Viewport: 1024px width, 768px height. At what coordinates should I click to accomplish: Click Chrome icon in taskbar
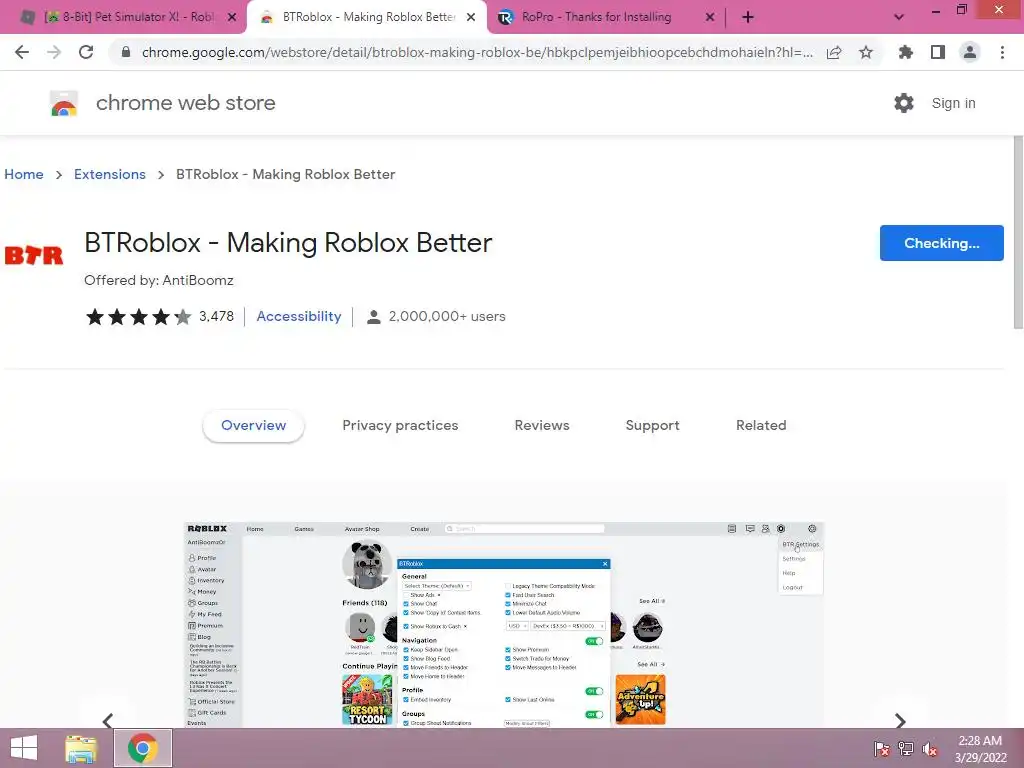[x=143, y=748]
